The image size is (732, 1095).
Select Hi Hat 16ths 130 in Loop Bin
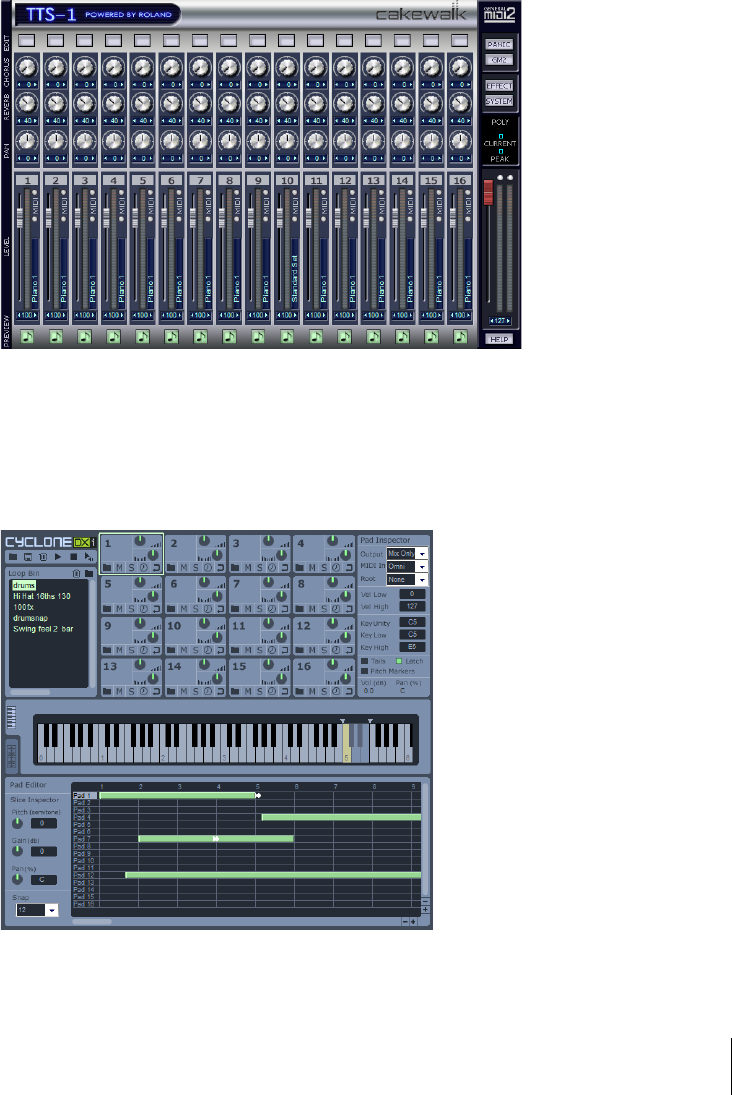point(42,596)
